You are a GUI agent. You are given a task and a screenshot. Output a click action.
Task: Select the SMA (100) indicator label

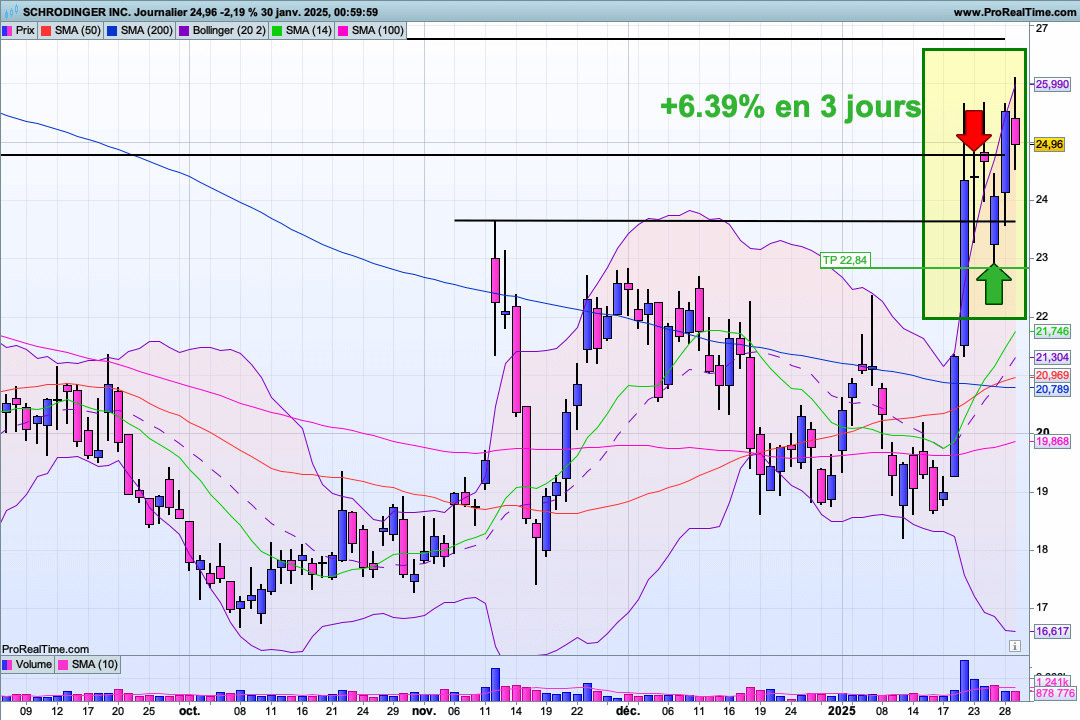click(377, 30)
